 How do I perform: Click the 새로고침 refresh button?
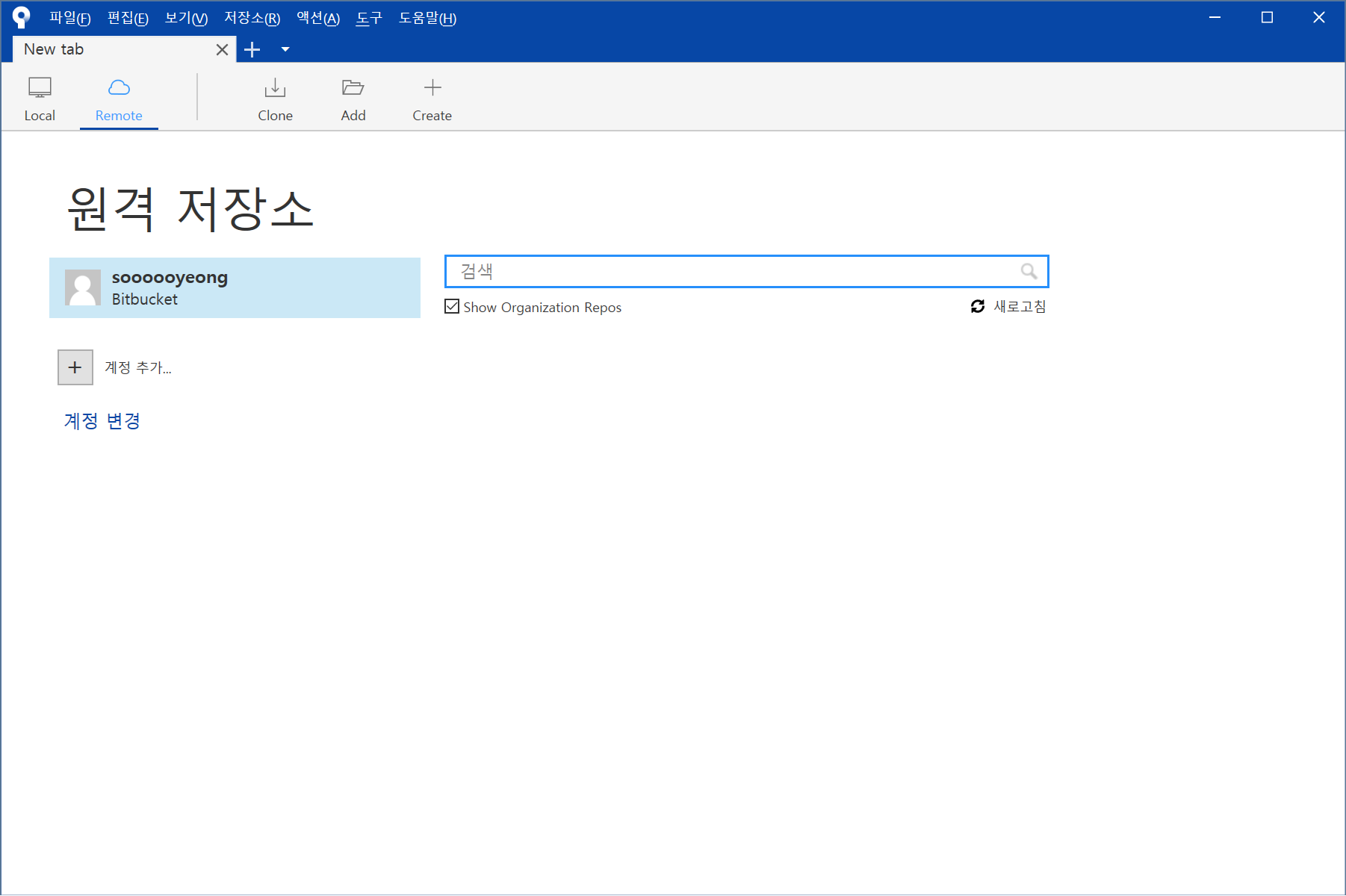pyautogui.click(x=1008, y=306)
